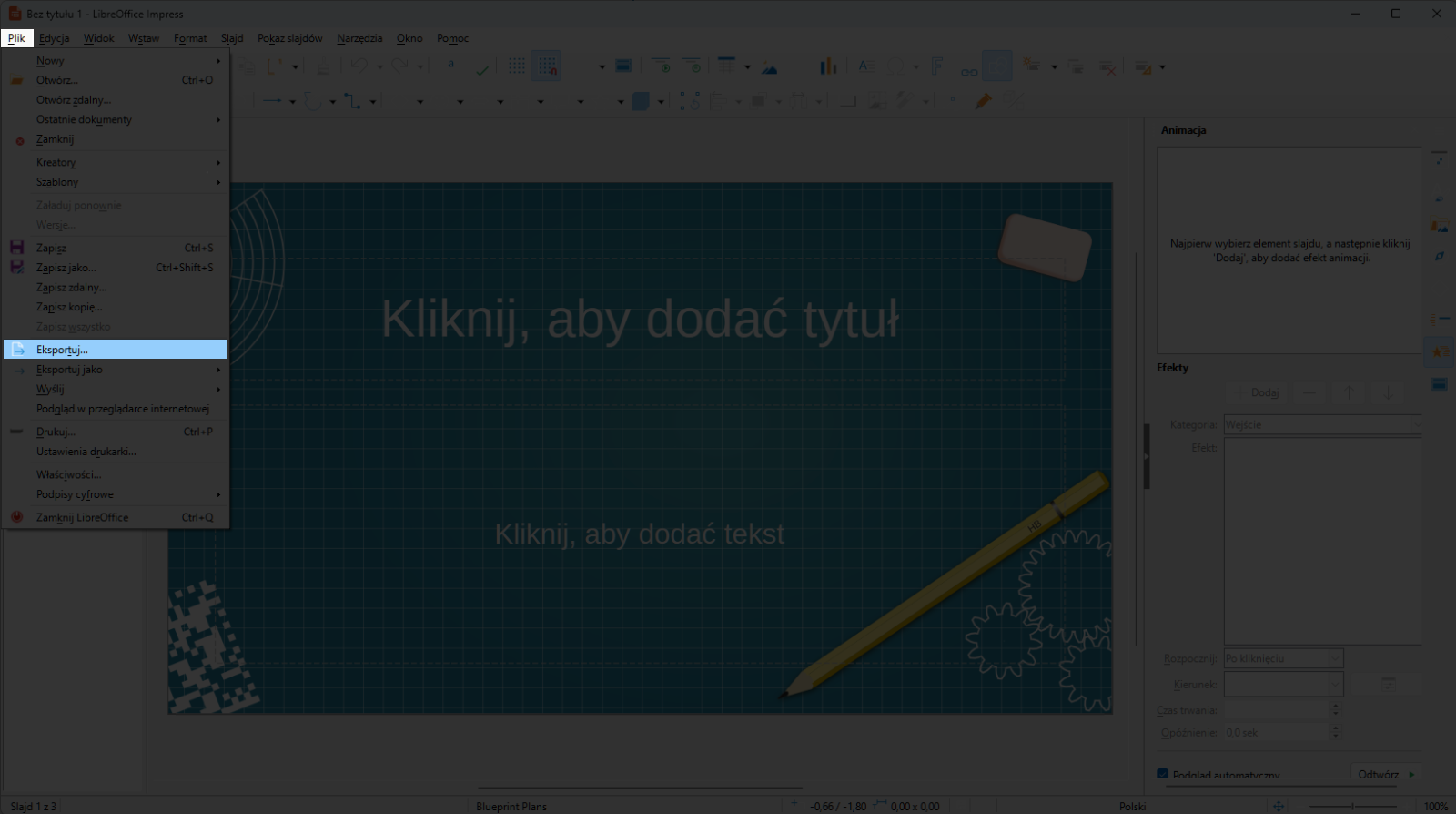Screen dimensions: 1456x814
Task: Click the blue shadow square icon
Action: pyautogui.click(x=641, y=101)
